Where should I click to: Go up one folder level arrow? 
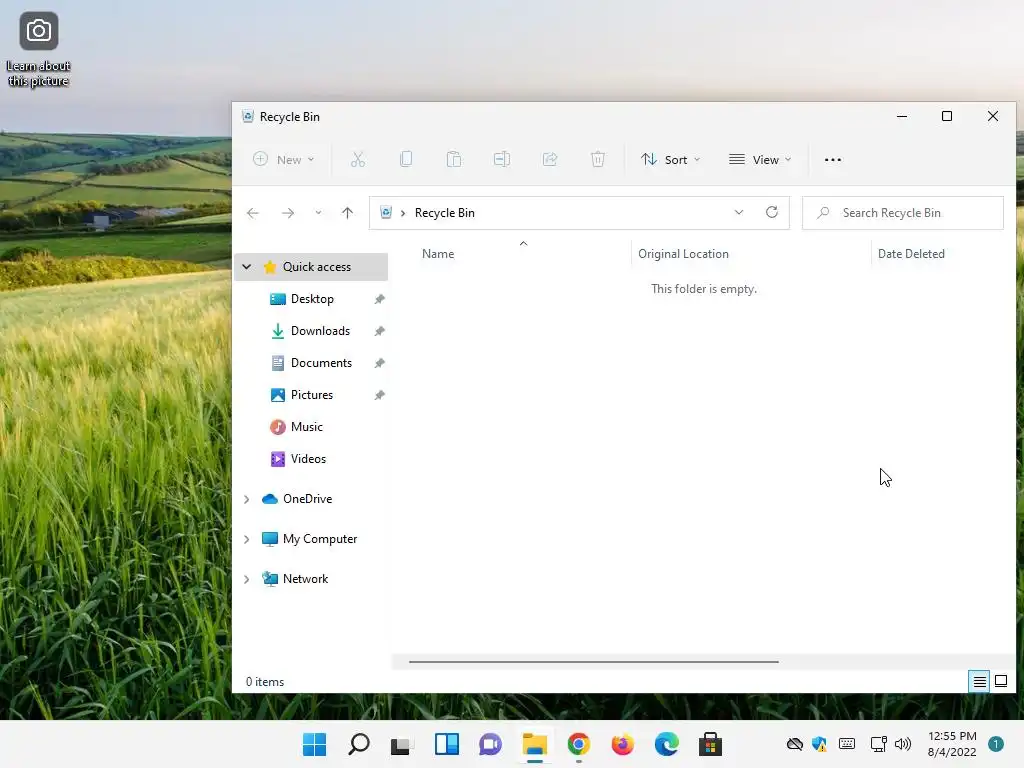(x=347, y=213)
